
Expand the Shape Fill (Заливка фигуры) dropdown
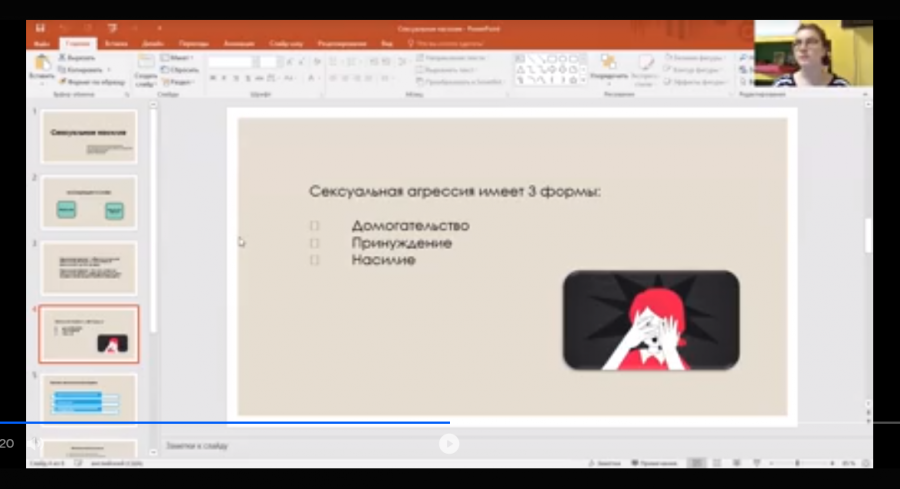pos(695,58)
